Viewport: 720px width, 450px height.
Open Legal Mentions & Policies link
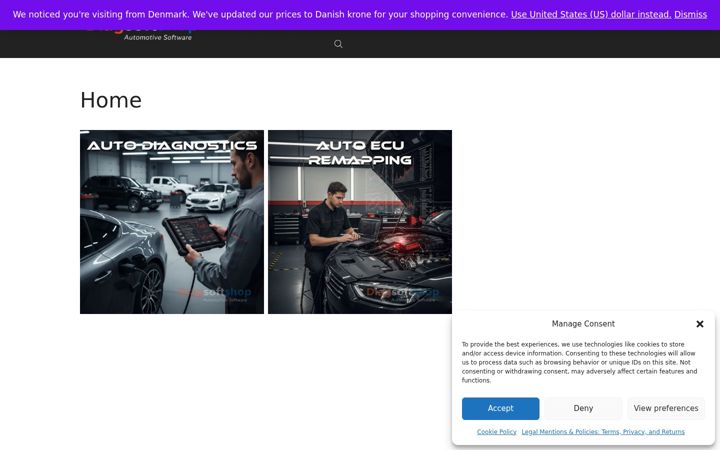pyautogui.click(x=603, y=432)
